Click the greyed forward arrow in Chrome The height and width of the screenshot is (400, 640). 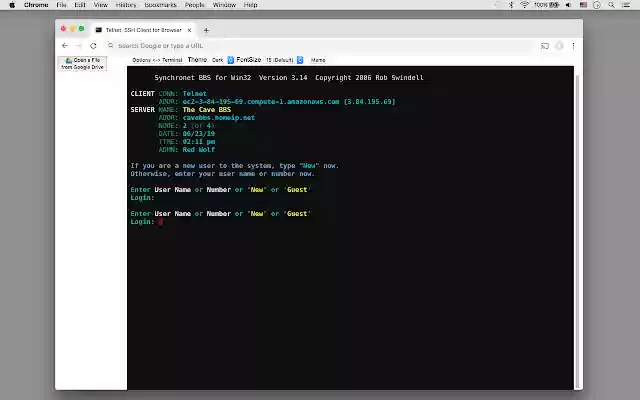click(x=79, y=46)
